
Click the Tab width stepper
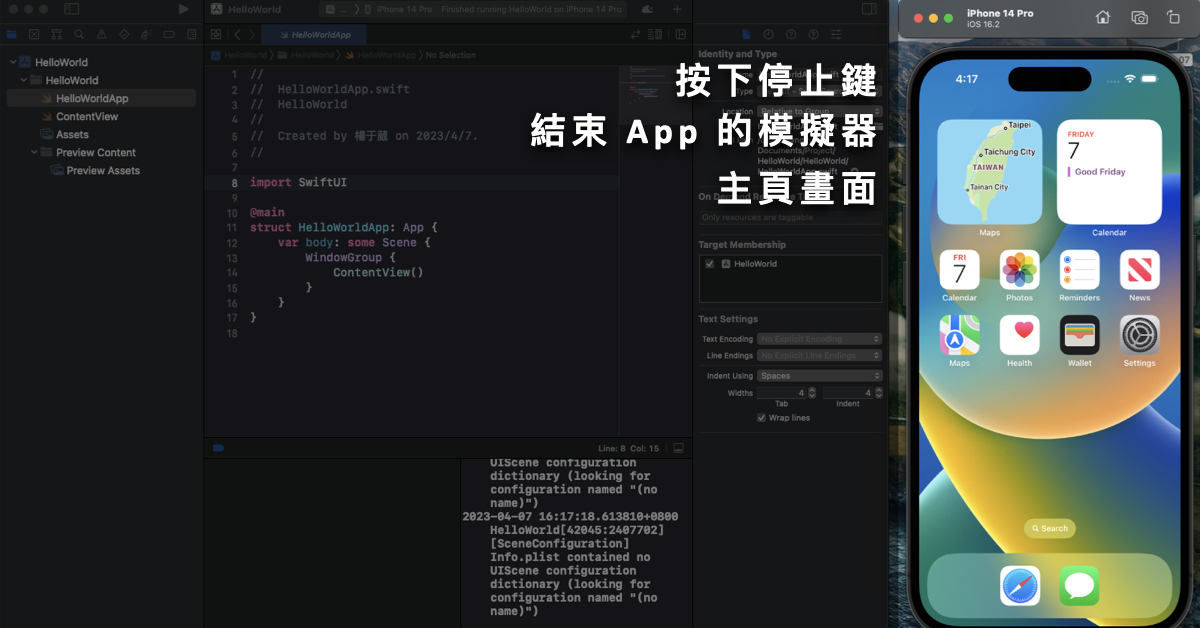tap(812, 393)
